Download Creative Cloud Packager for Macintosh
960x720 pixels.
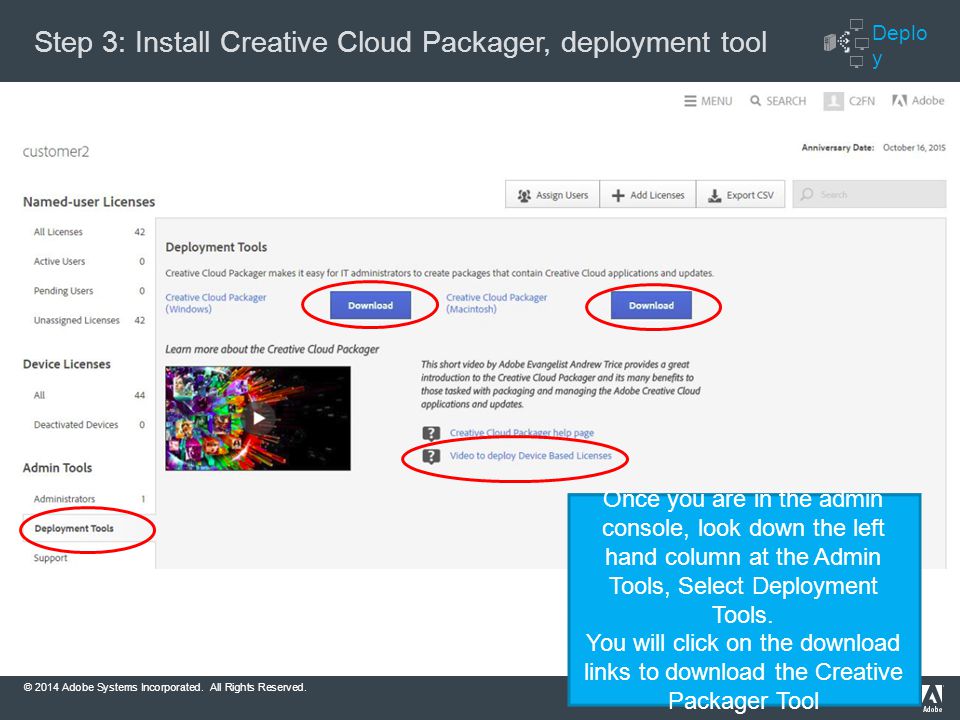coord(651,306)
